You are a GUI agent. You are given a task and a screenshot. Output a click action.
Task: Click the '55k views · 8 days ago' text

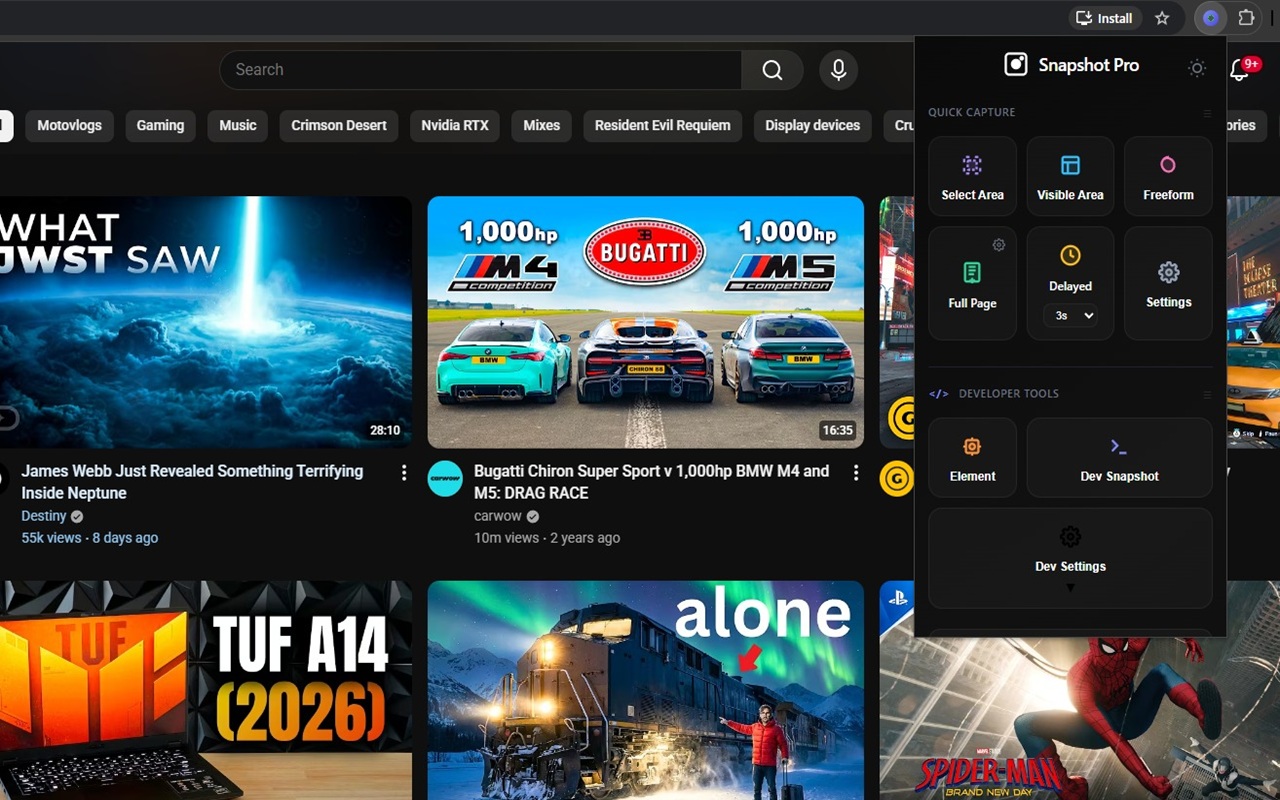(90, 538)
